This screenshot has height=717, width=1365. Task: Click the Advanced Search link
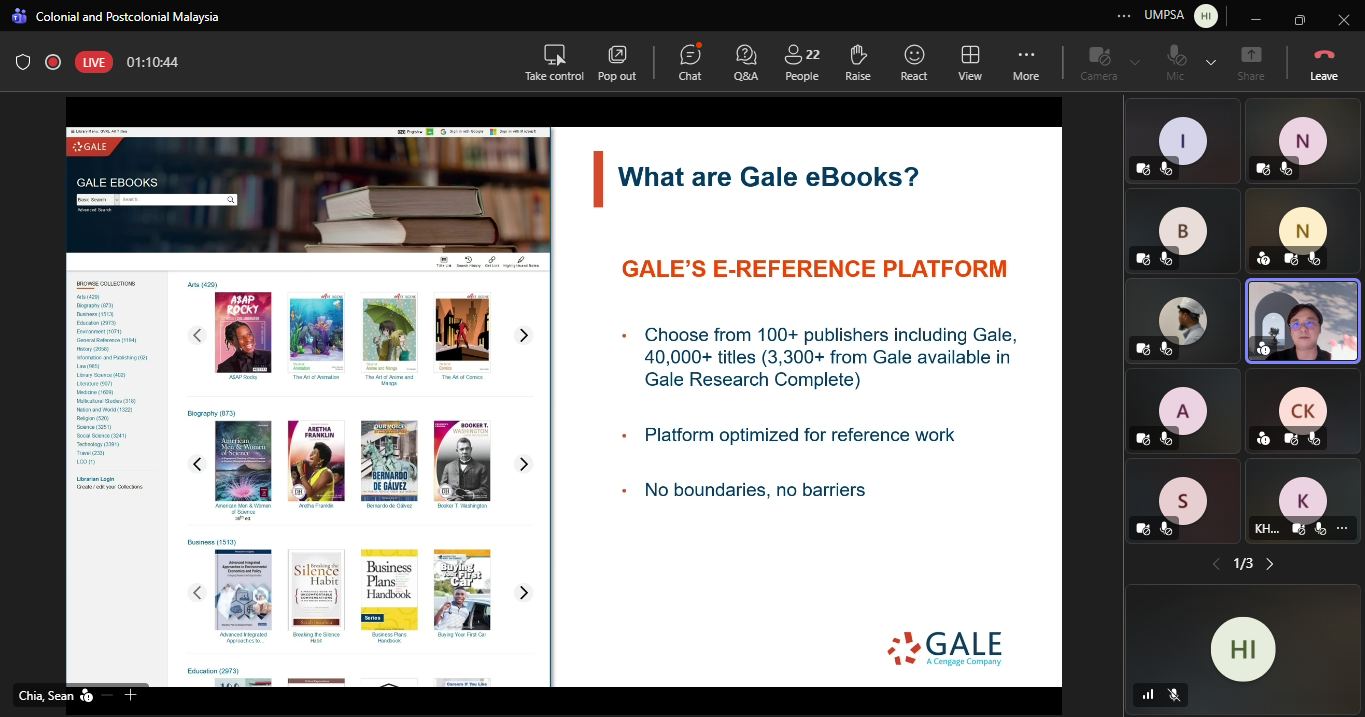(94, 210)
